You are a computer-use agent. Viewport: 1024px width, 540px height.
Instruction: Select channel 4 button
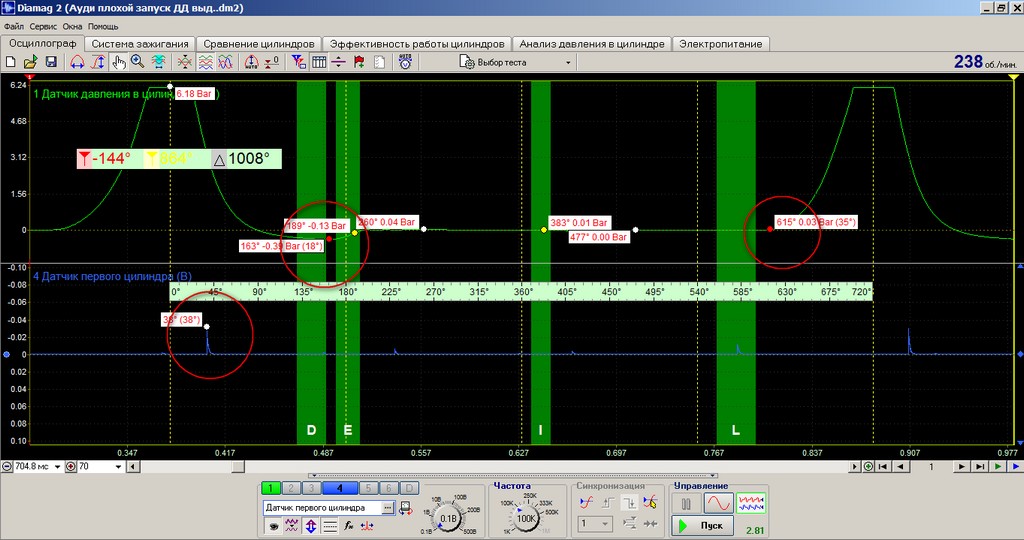340,488
